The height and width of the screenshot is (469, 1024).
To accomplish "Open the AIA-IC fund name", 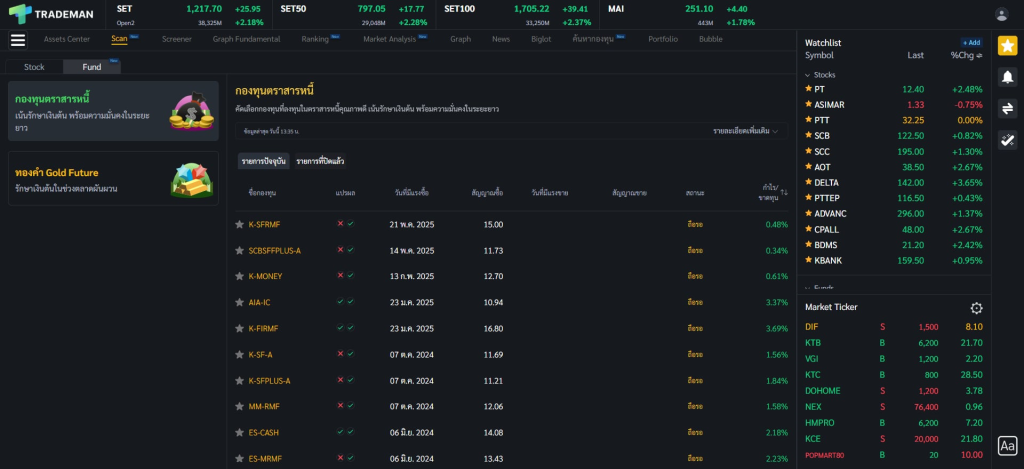I will click(259, 302).
